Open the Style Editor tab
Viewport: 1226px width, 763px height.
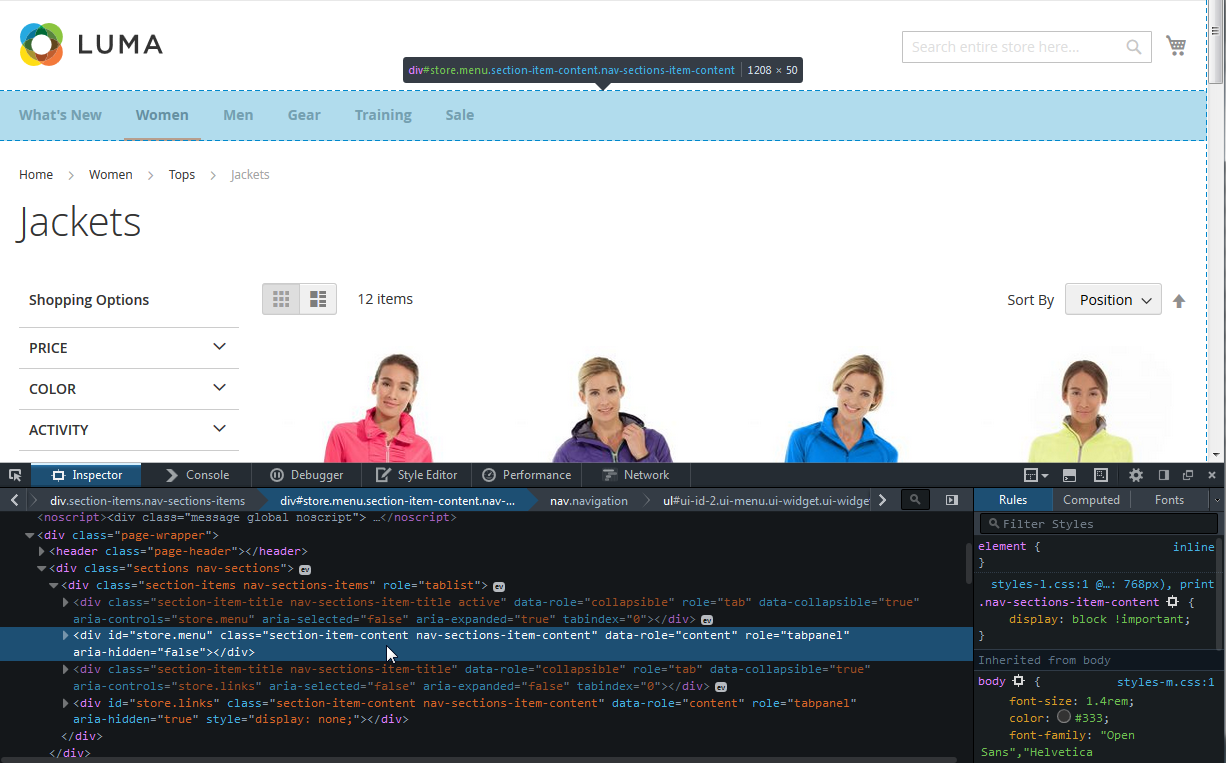click(x=416, y=475)
